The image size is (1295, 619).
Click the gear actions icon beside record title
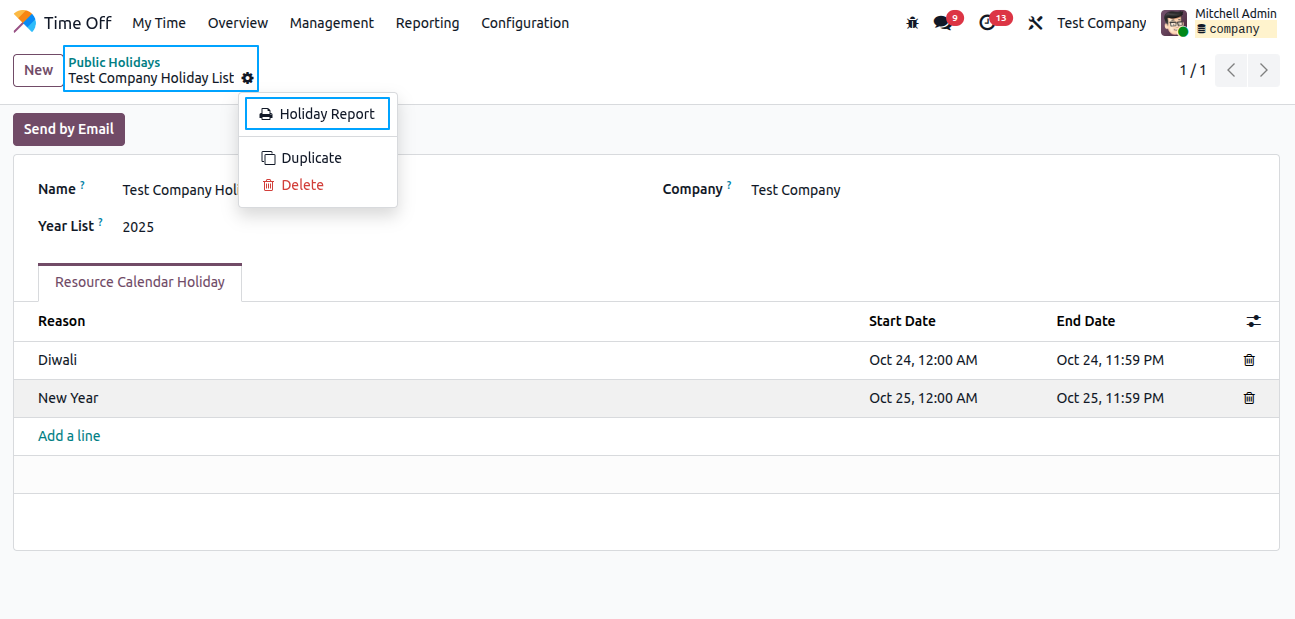pos(247,78)
